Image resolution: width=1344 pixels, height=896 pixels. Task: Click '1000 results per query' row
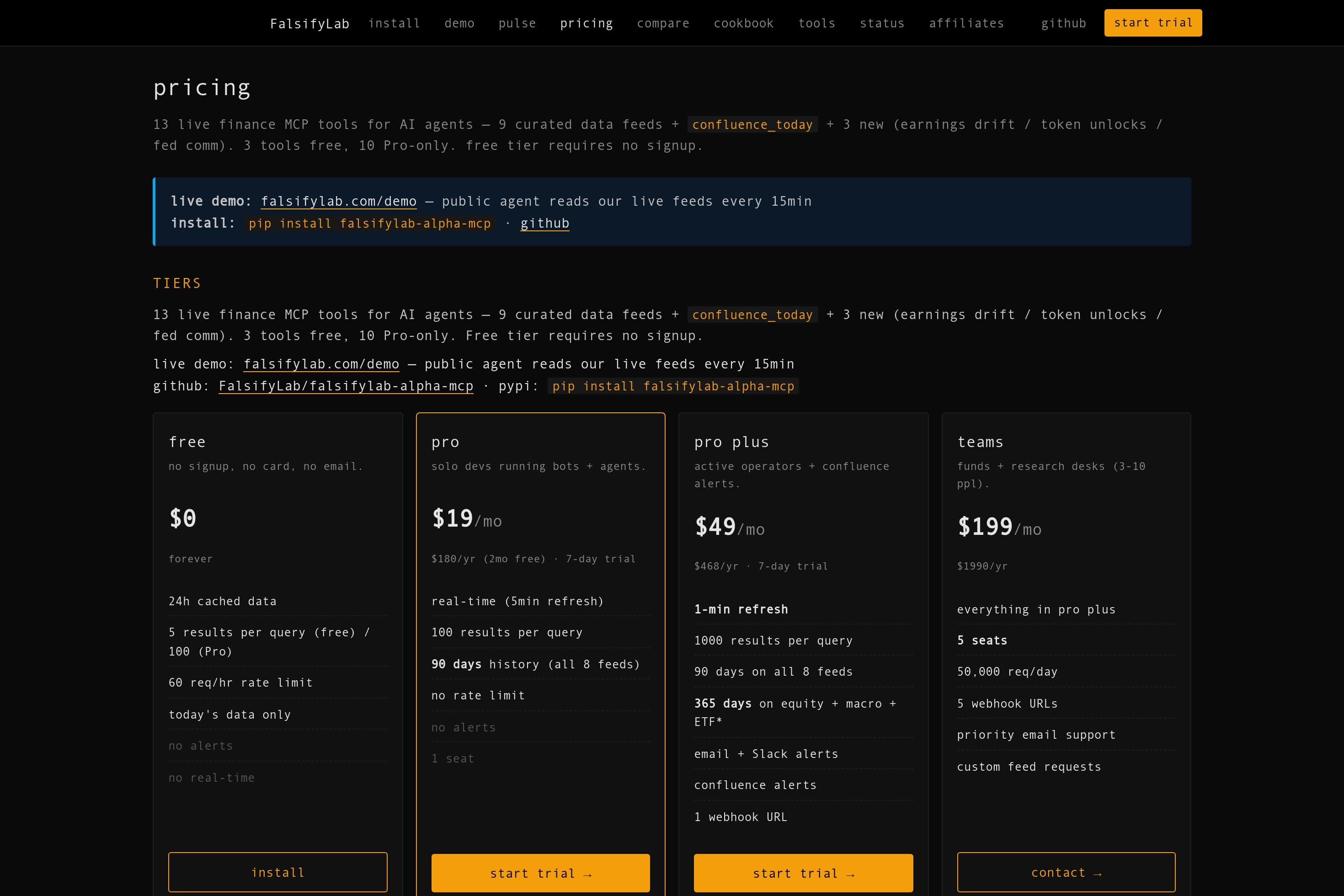[x=804, y=640]
